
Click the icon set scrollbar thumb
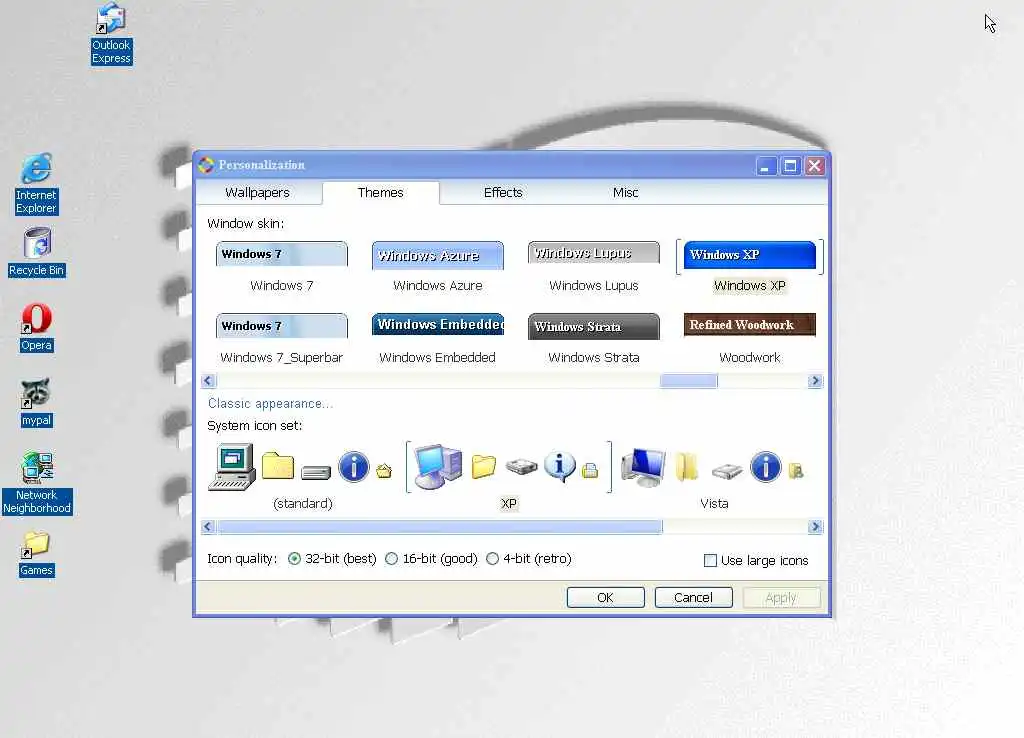pyautogui.click(x=440, y=526)
